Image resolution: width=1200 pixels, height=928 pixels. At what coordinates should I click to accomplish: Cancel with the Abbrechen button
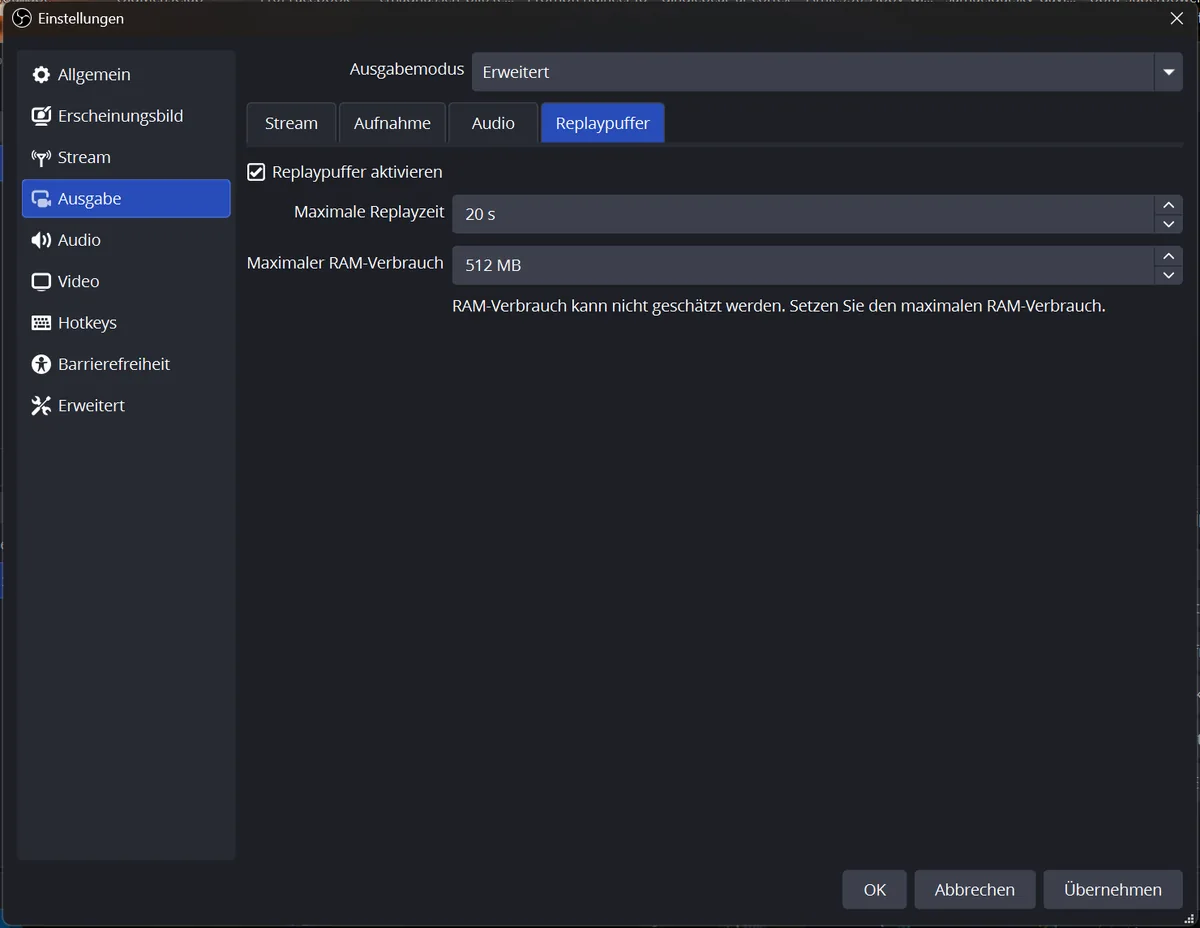pyautogui.click(x=975, y=889)
